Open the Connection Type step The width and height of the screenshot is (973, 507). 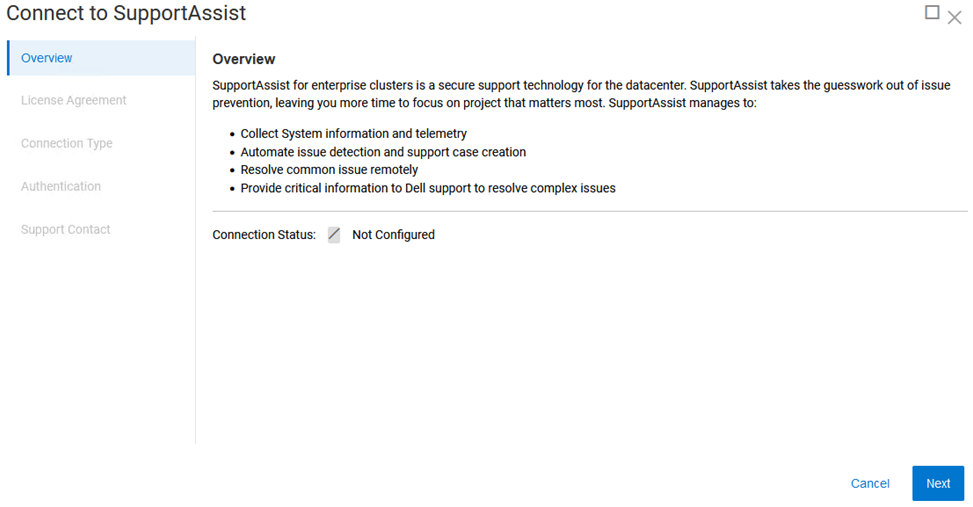pos(66,143)
